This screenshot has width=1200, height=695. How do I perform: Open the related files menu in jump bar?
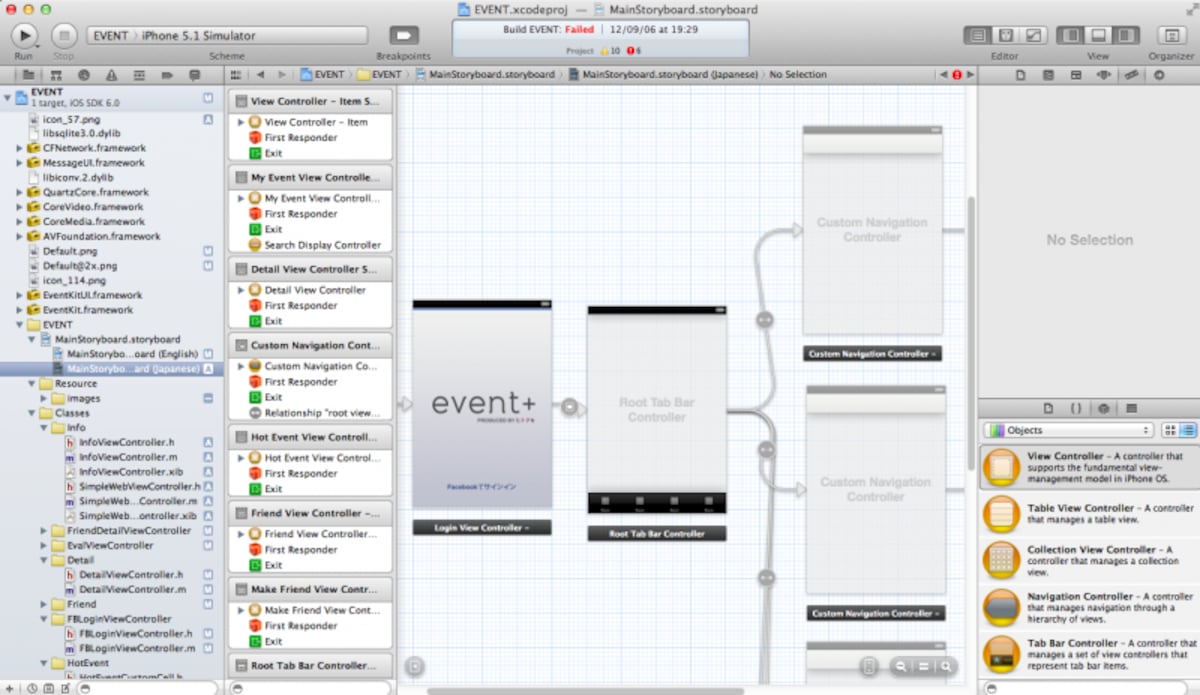click(236, 75)
